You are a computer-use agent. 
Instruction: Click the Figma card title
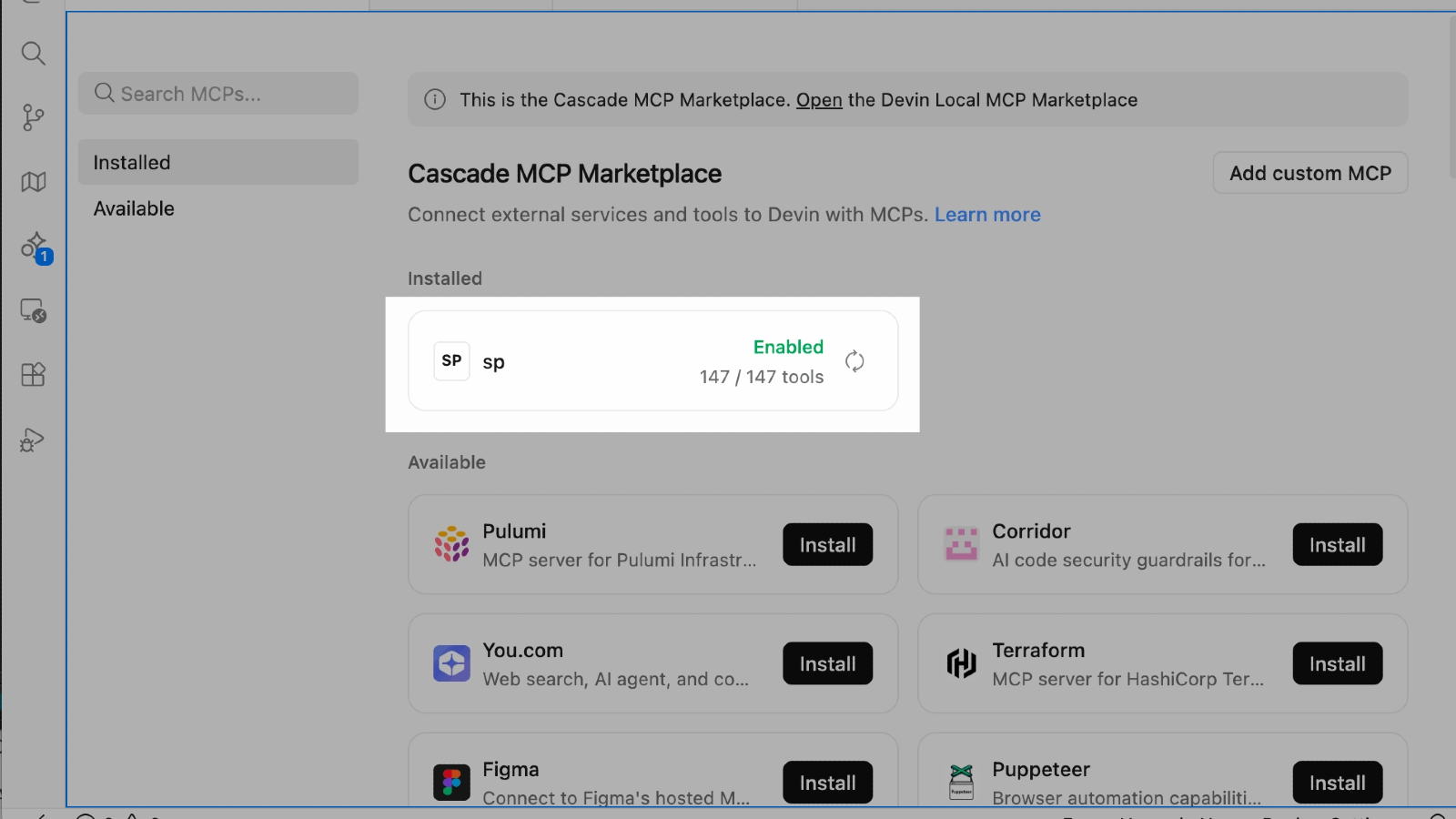tap(511, 770)
